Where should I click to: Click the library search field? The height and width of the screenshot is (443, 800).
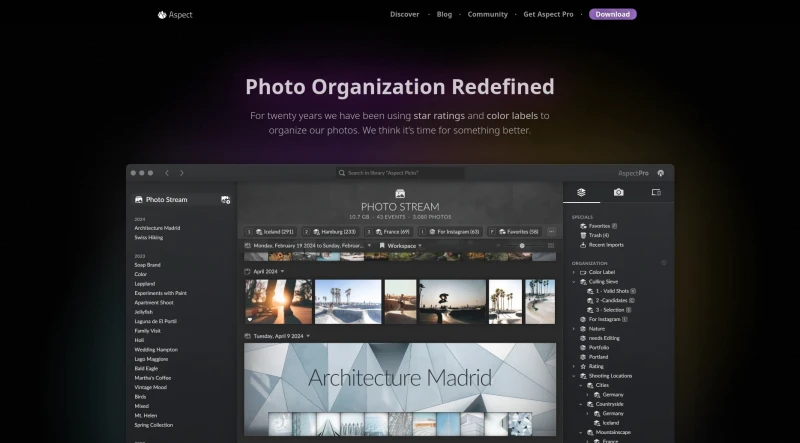[x=400, y=173]
